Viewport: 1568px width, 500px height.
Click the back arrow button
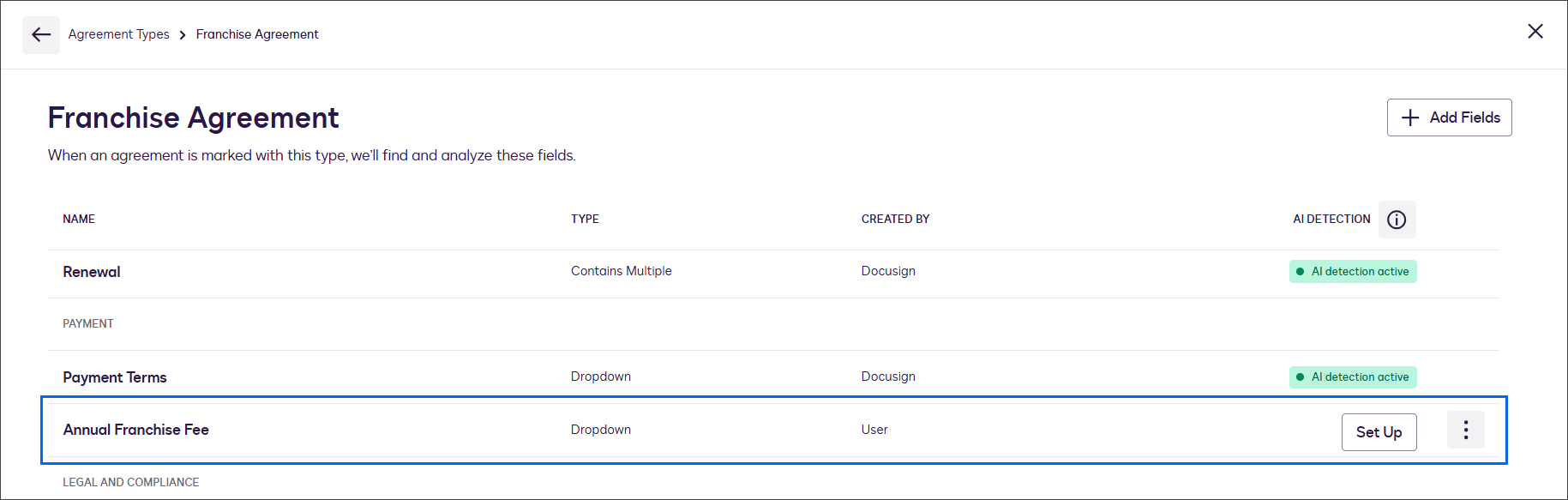pyautogui.click(x=41, y=35)
